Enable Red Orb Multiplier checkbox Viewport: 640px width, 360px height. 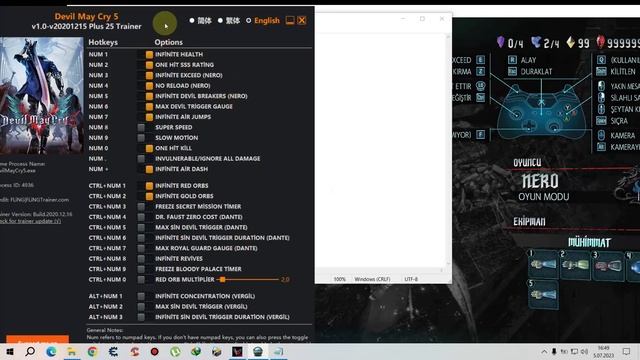(x=141, y=280)
